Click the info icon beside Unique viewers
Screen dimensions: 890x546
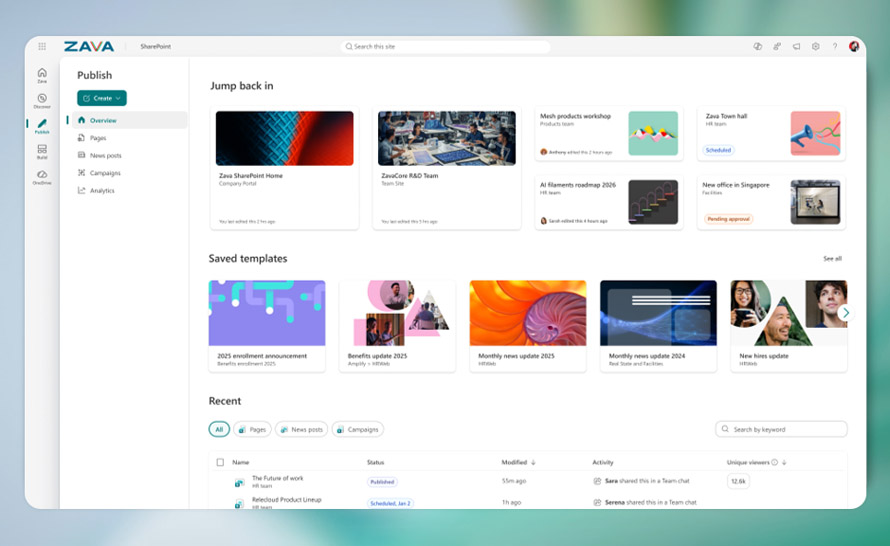(x=774, y=462)
